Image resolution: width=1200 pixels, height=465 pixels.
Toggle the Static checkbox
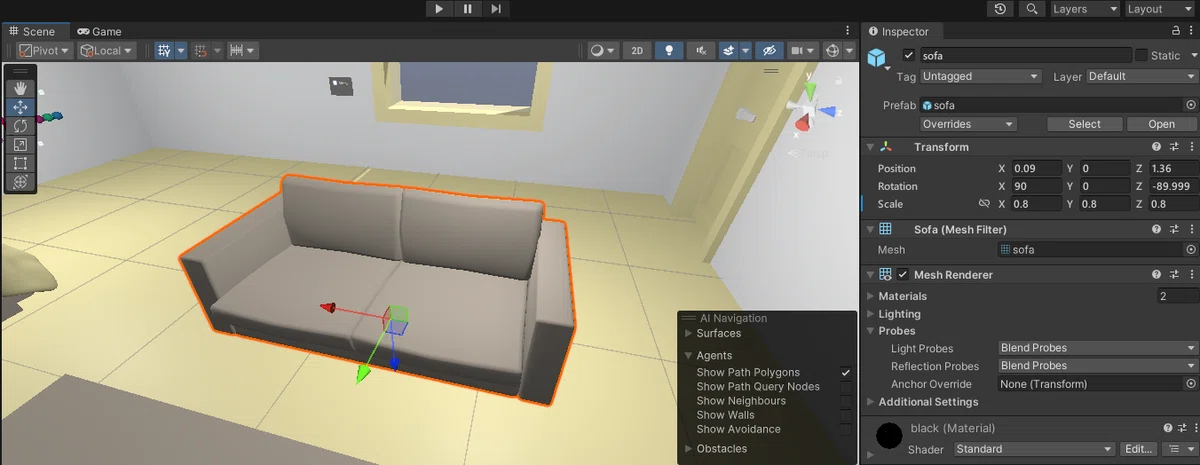(x=1141, y=55)
